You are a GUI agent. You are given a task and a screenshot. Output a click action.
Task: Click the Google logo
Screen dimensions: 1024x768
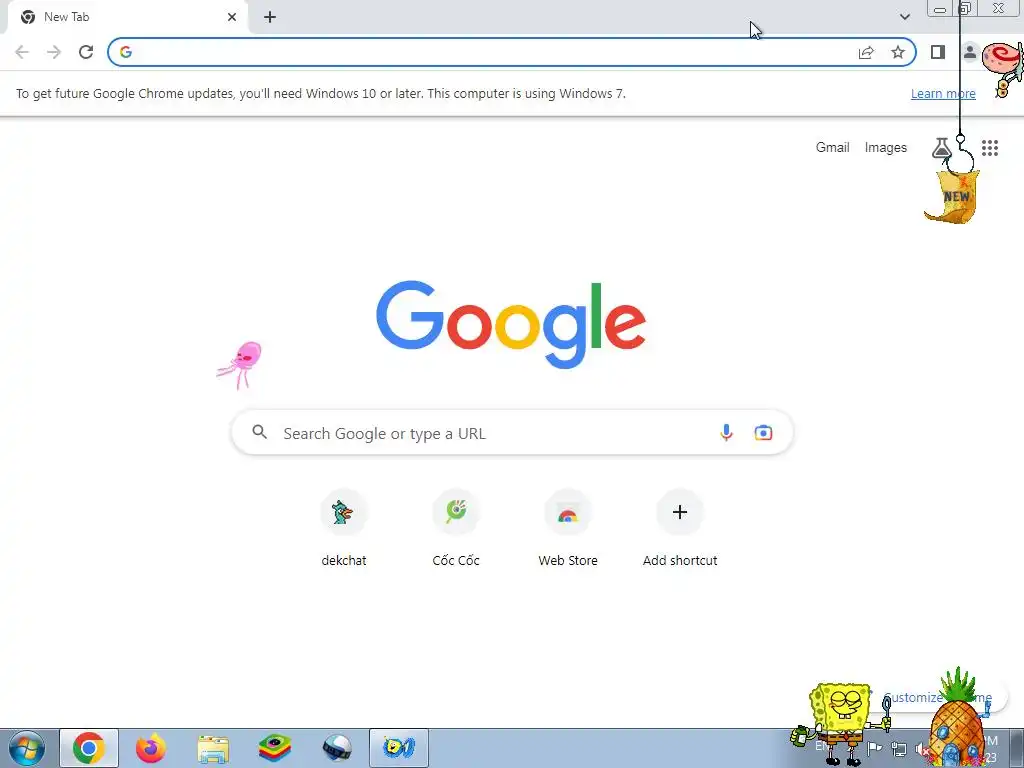point(511,325)
